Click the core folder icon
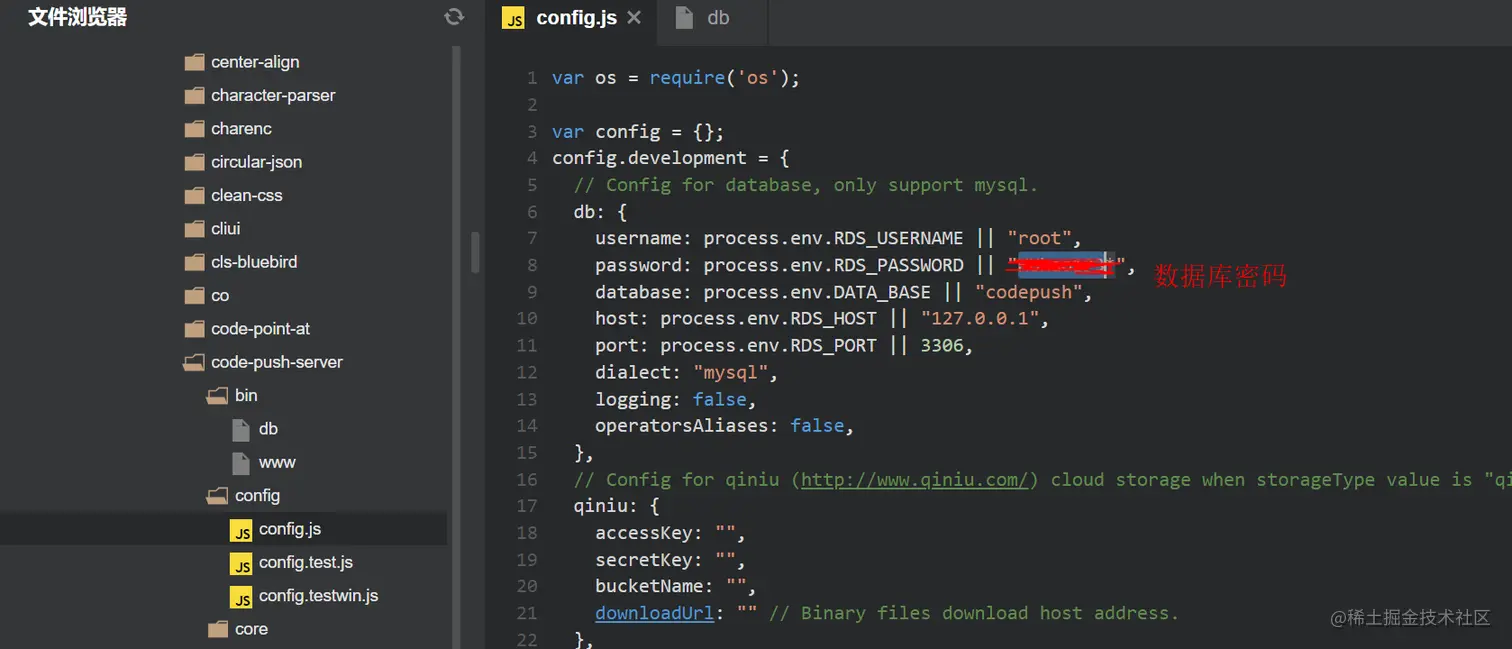Image resolution: width=1512 pixels, height=649 pixels. coord(219,629)
